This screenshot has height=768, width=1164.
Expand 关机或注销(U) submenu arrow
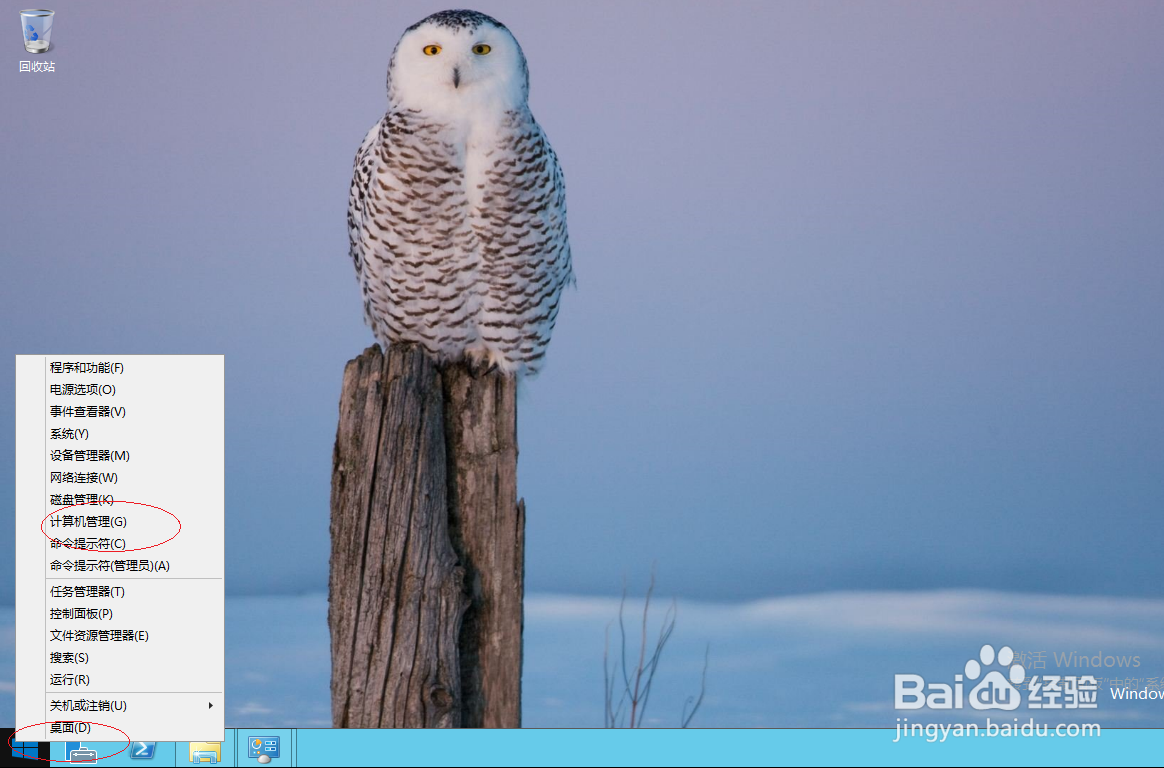coord(211,706)
